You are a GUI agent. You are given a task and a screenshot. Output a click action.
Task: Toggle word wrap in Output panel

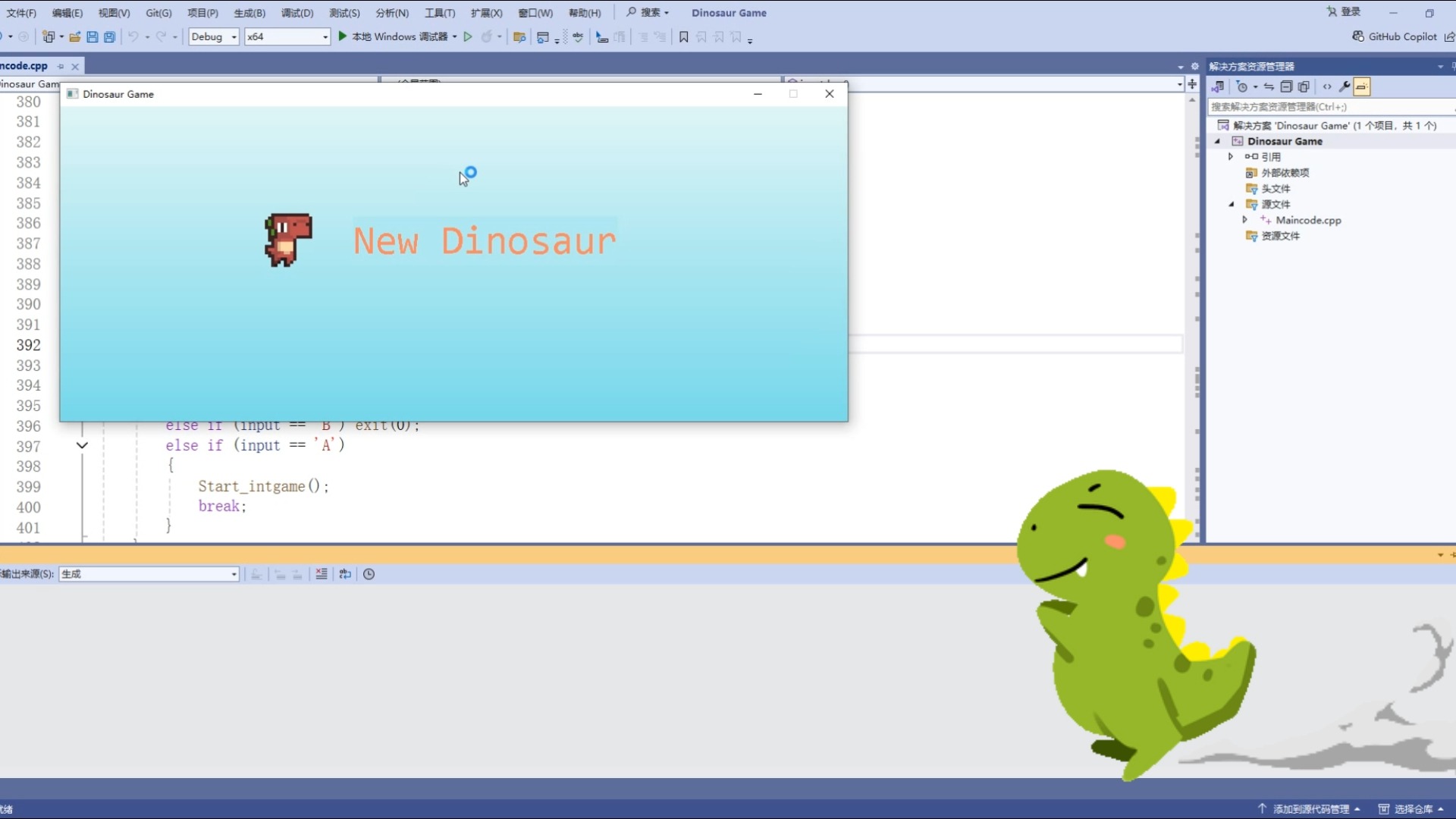(x=345, y=574)
